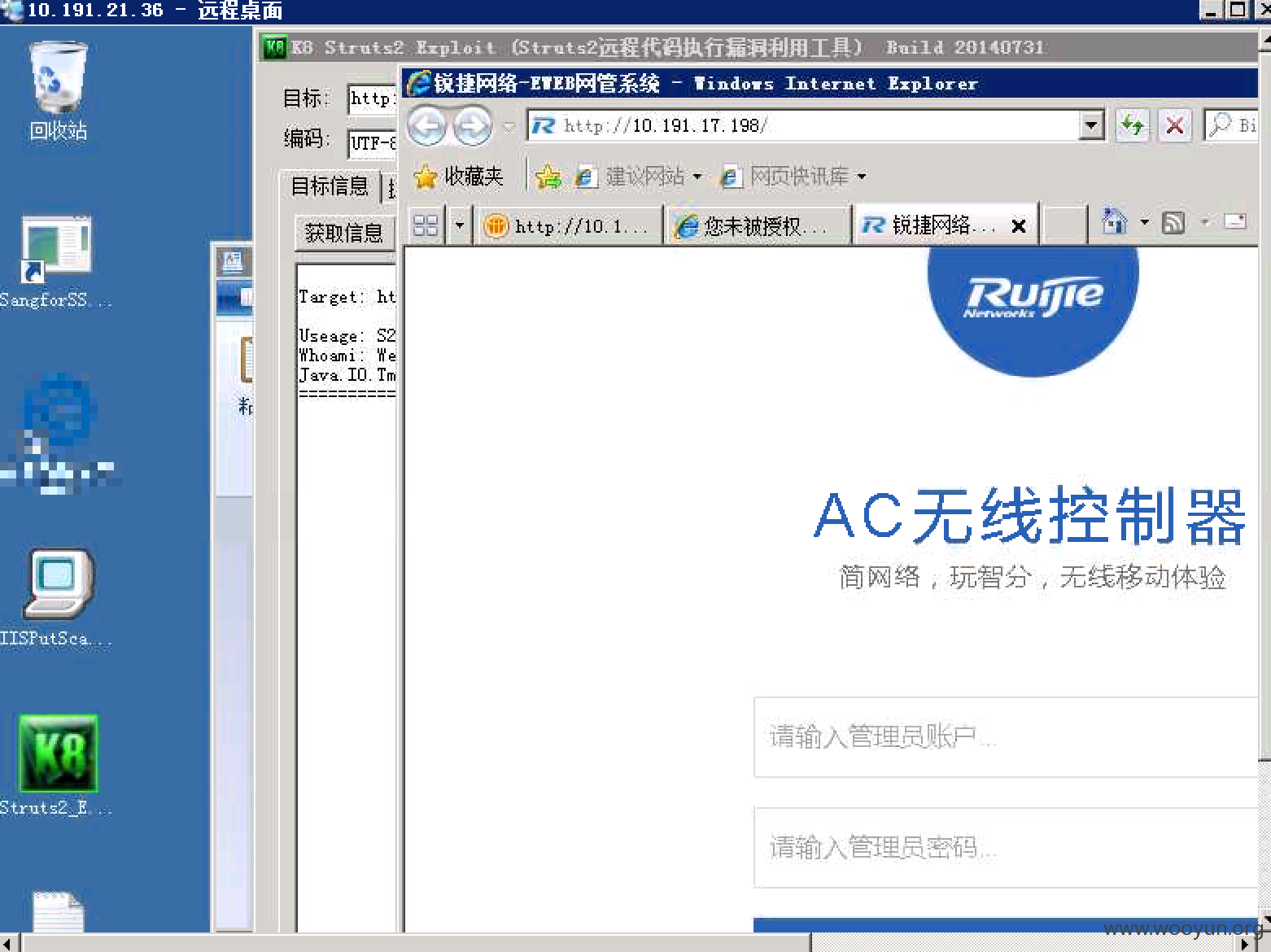Click the IE back navigation button
The width and height of the screenshot is (1271, 952).
(x=427, y=126)
